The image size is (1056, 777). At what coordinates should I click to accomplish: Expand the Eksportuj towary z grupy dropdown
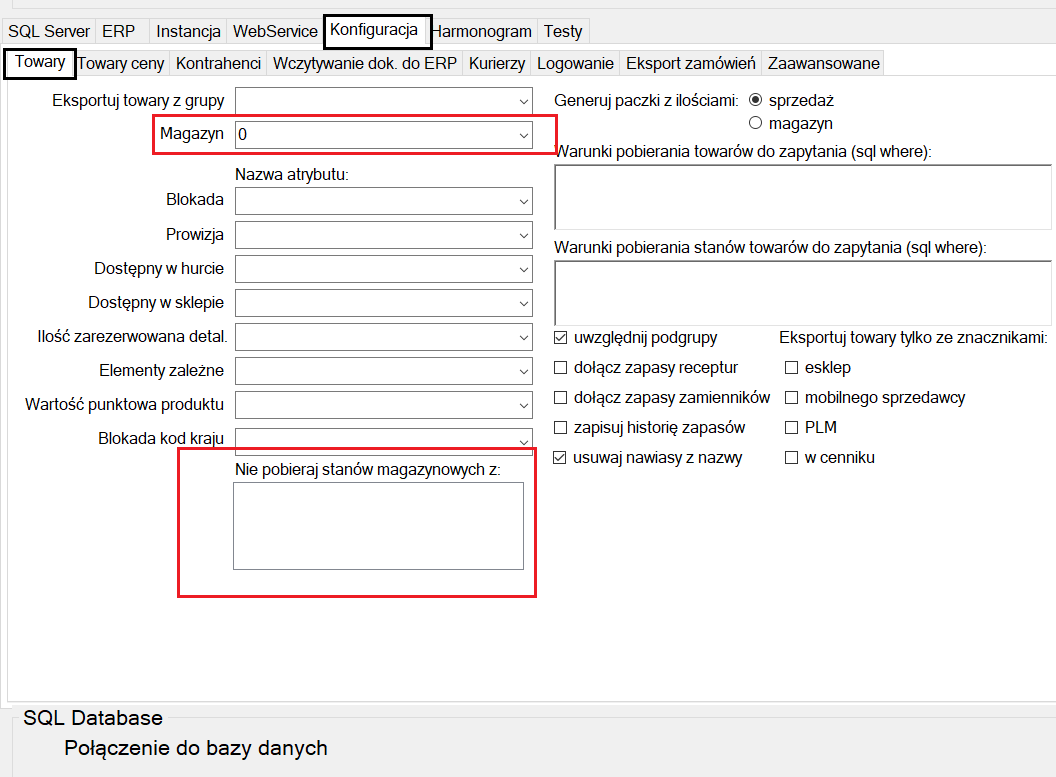[523, 101]
